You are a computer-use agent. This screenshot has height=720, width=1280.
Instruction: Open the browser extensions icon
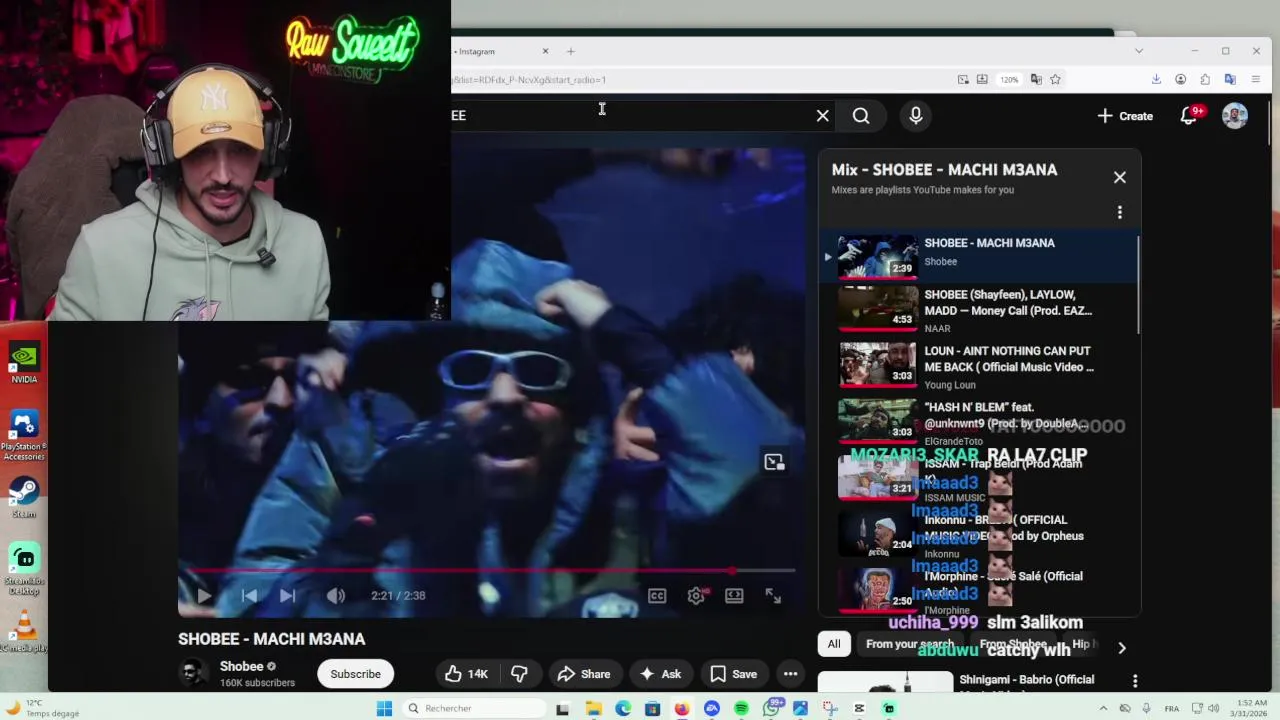coord(1205,80)
